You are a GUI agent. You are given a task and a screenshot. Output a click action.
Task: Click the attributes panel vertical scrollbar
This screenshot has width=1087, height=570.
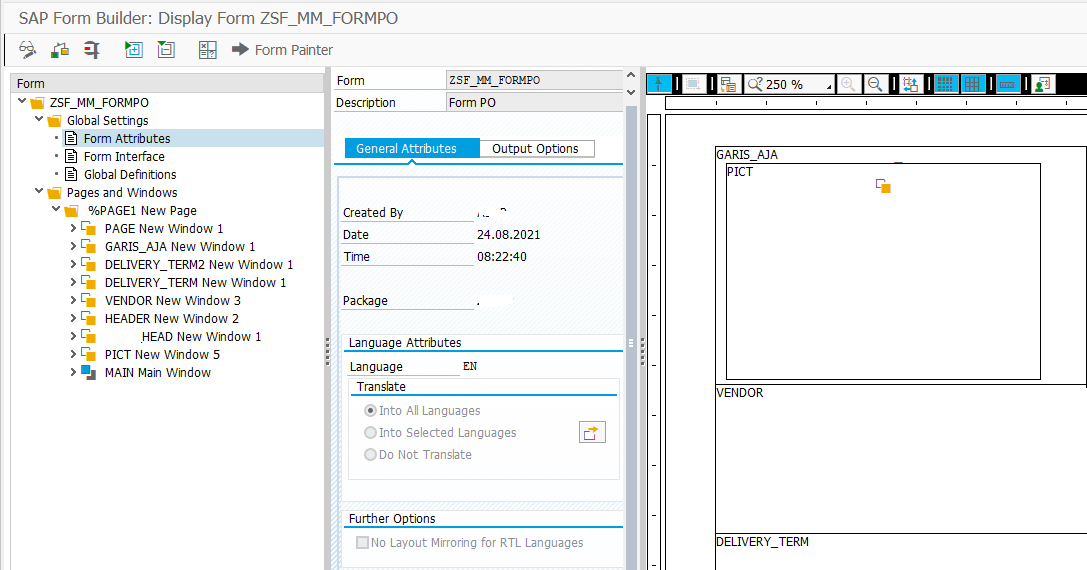631,338
